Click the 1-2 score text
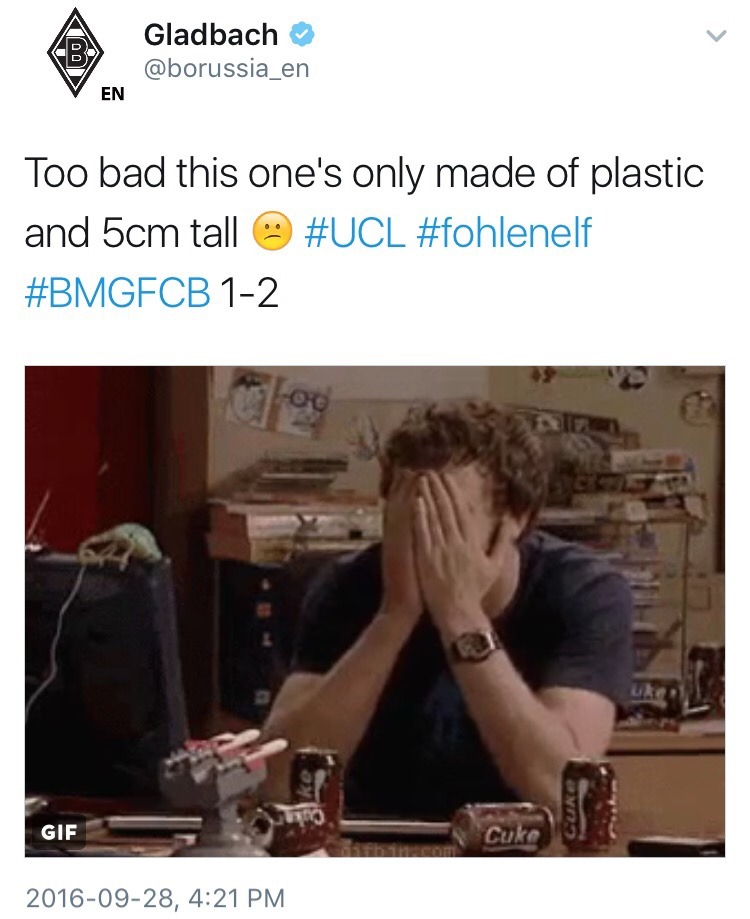 point(248,292)
